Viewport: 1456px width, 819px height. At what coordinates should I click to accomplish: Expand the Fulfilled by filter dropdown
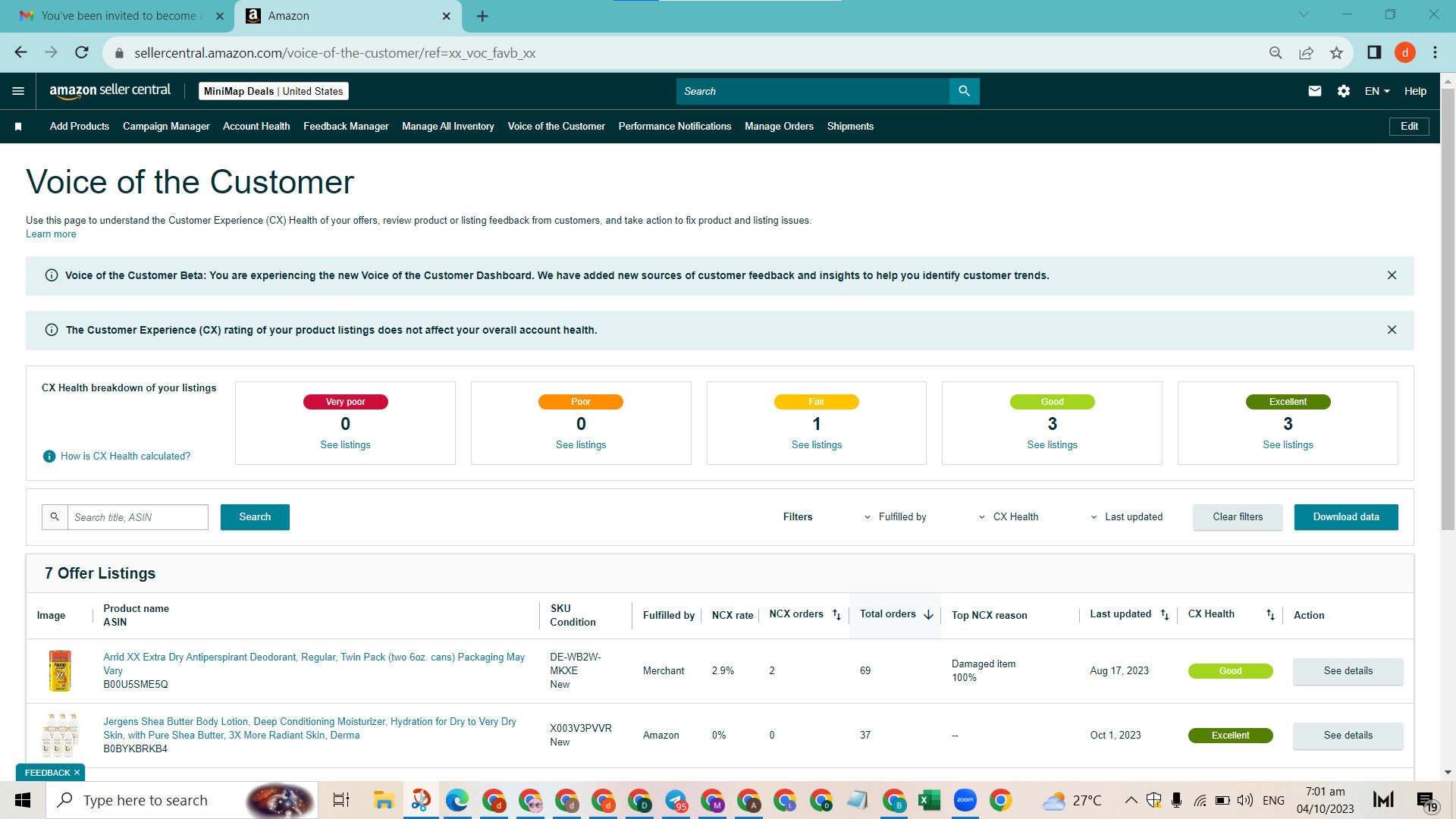coord(895,517)
